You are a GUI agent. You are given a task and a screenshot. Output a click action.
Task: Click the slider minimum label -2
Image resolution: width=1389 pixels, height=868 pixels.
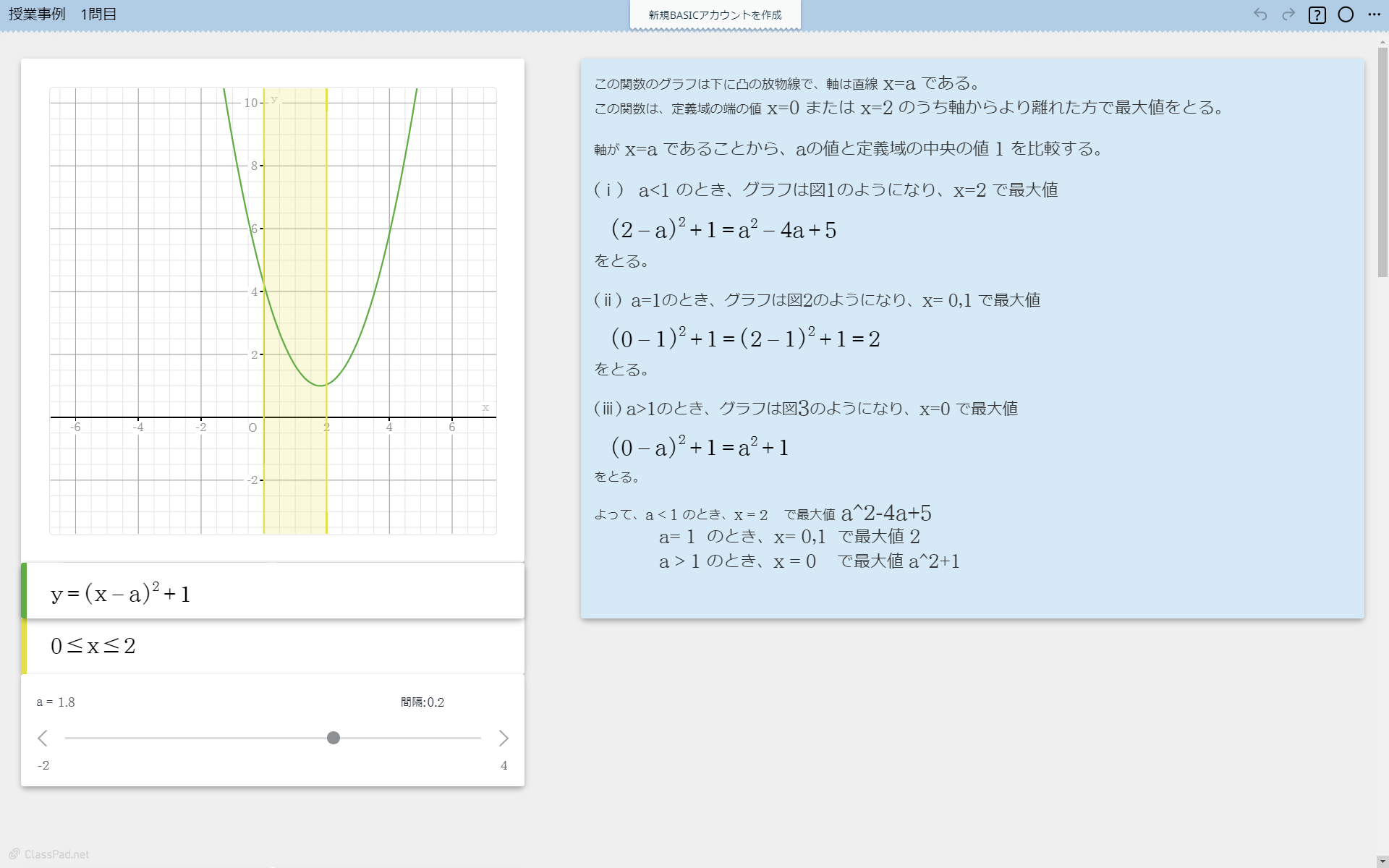click(43, 765)
